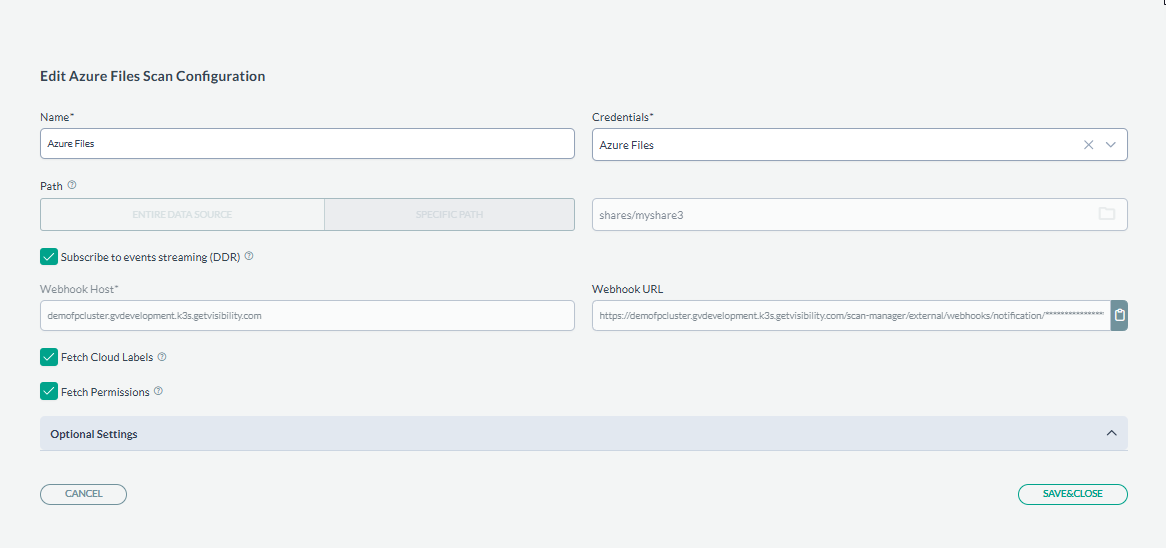Copy Webhook URL using clipboard icon
1166x548 pixels.
click(x=1119, y=315)
